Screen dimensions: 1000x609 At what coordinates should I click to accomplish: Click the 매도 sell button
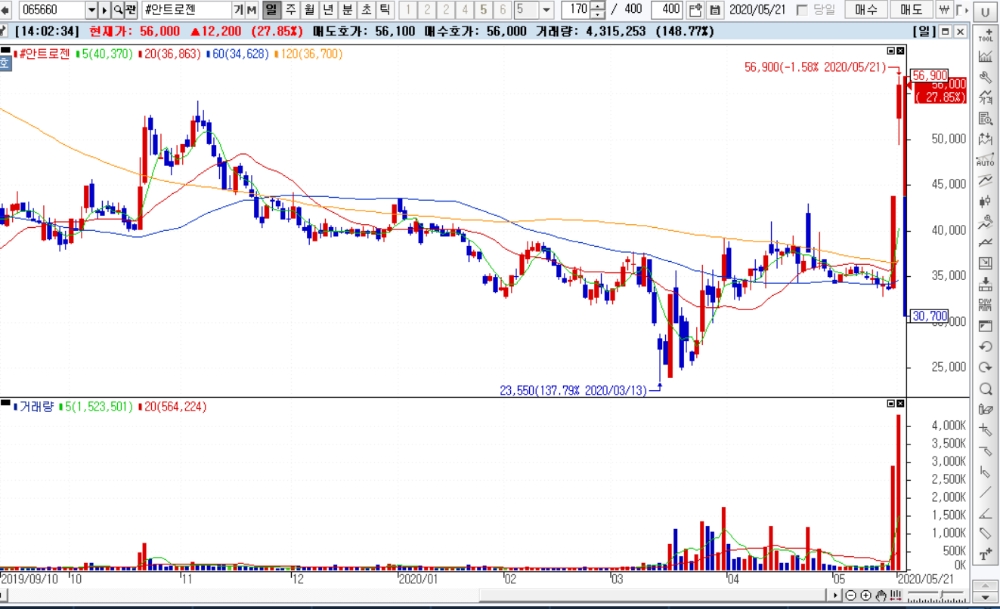(911, 10)
